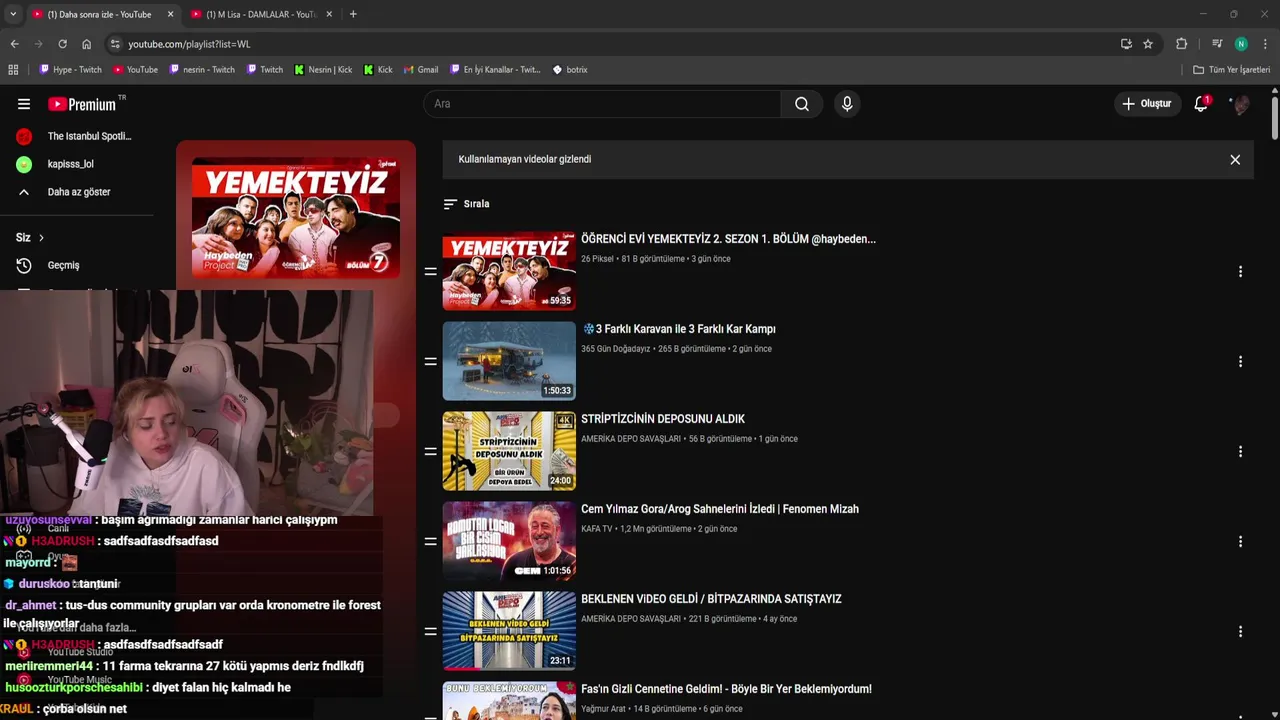Screen dimensions: 1280x720
Task: Open options for Cem Yılmaz Gora/Arog video
Action: tap(1240, 542)
